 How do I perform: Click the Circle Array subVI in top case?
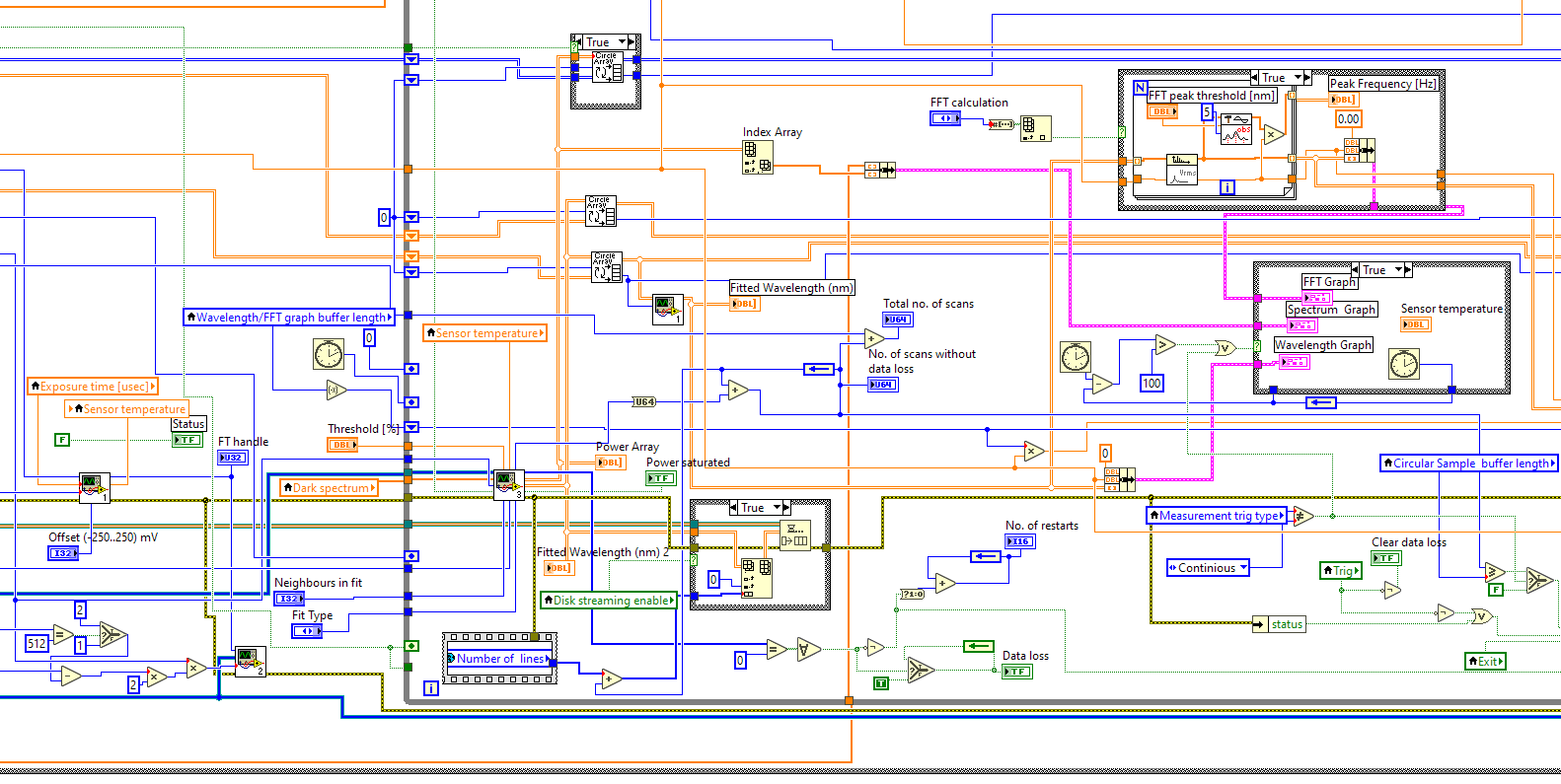[606, 67]
